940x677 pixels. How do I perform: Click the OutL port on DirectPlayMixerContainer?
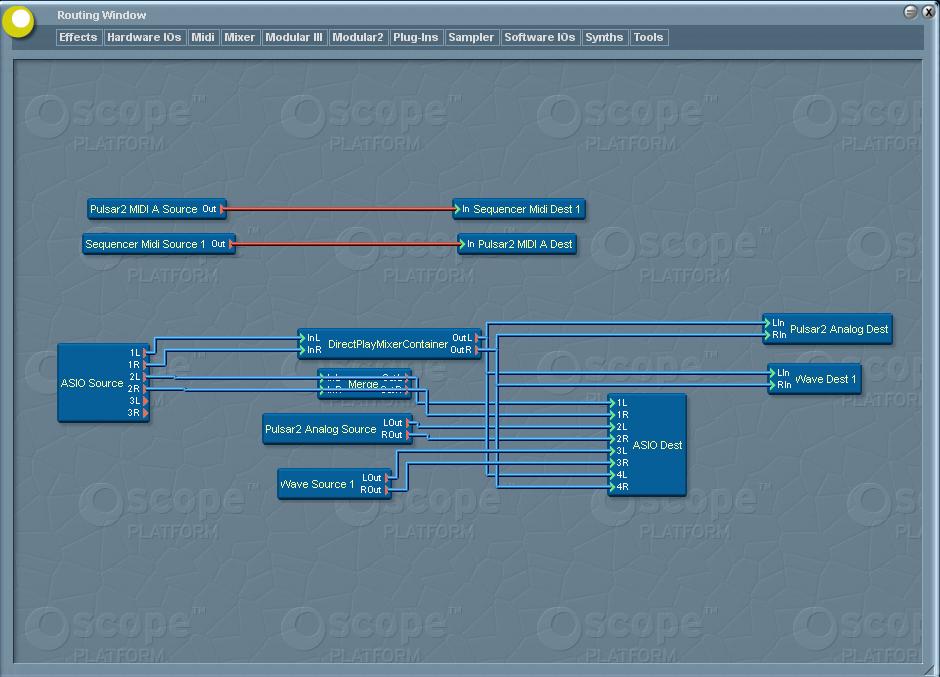pos(477,338)
